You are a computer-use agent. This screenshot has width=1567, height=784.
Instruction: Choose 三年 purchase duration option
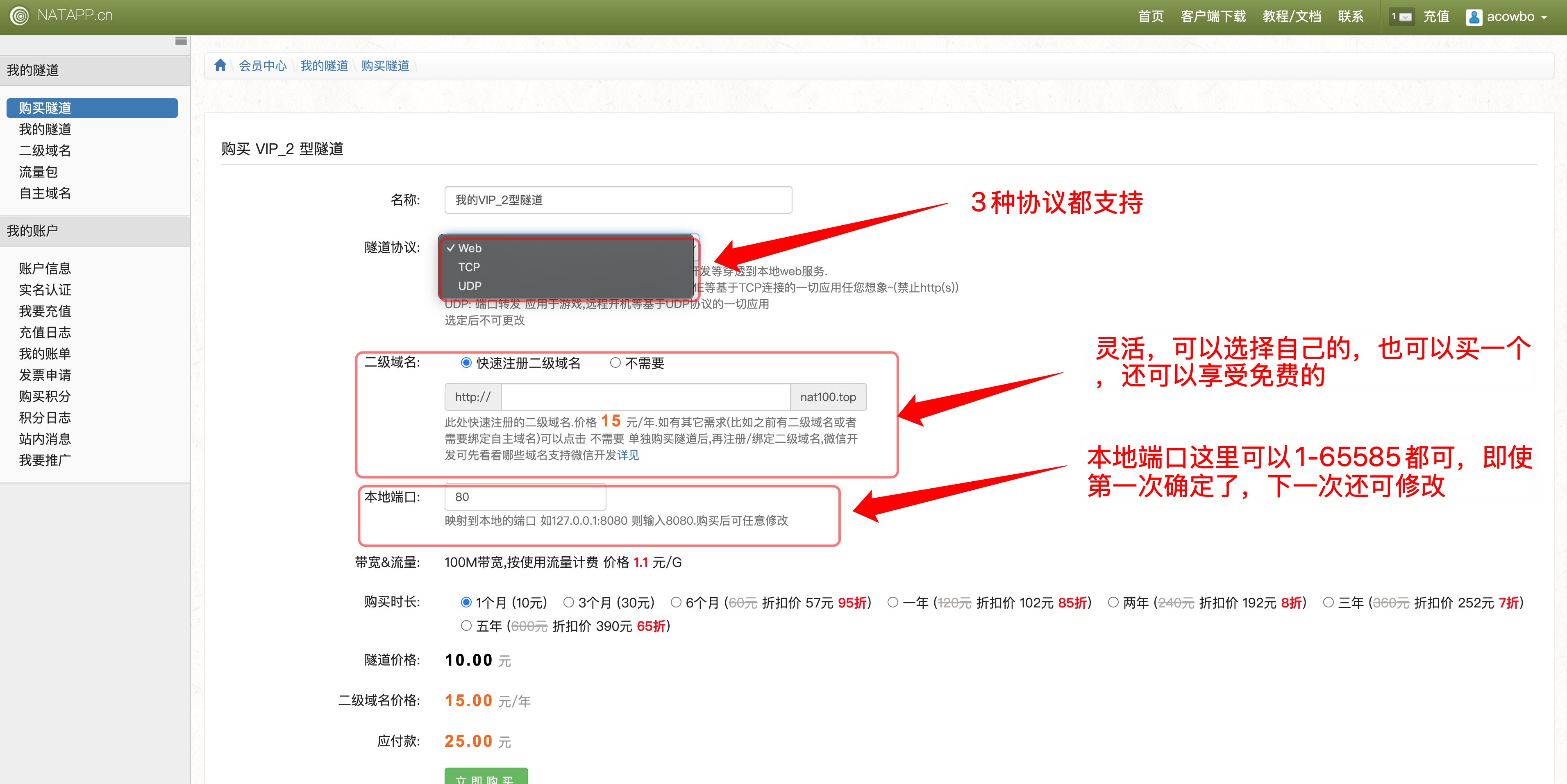1329,602
